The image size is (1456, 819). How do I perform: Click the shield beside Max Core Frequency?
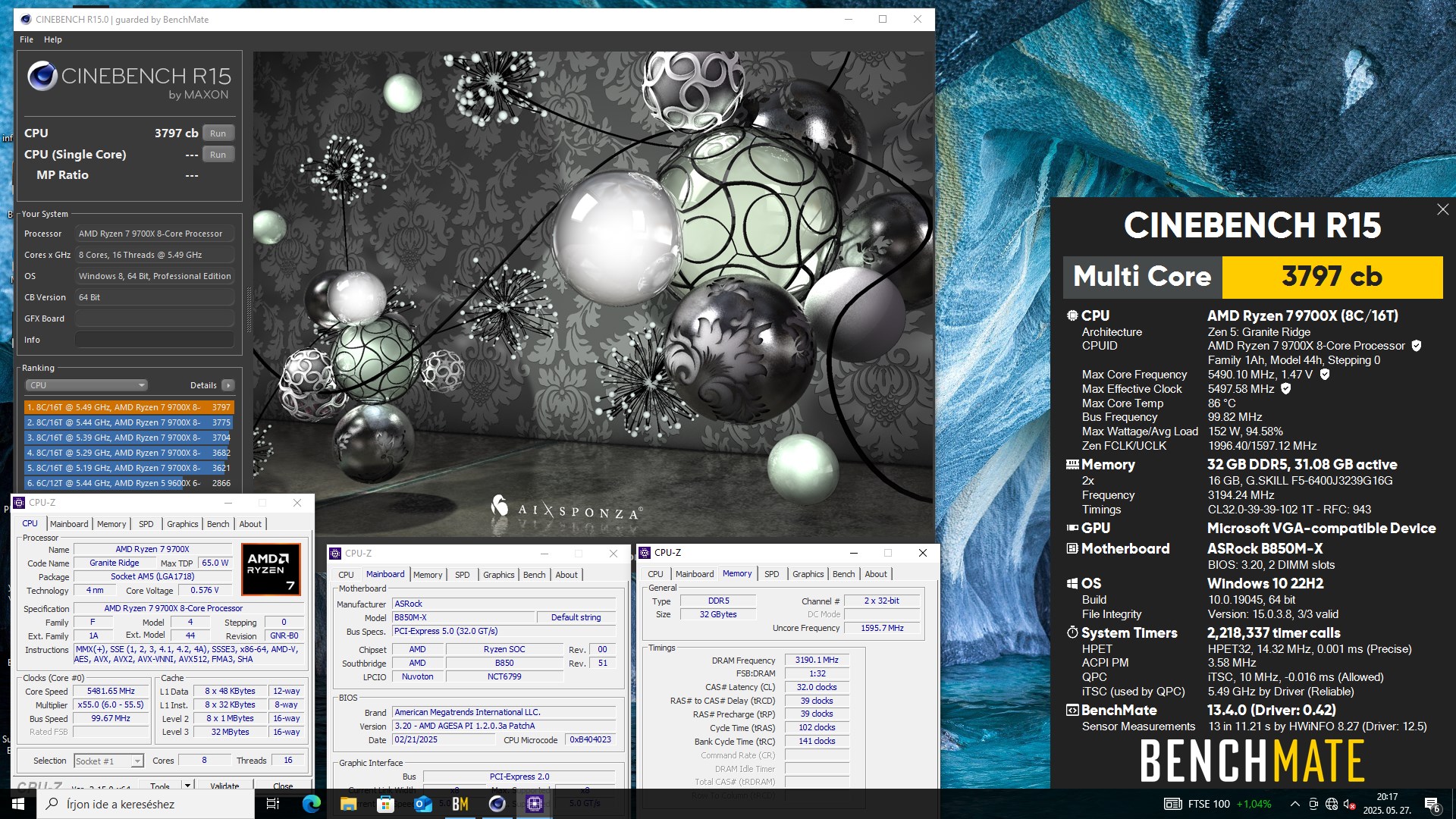1325,375
